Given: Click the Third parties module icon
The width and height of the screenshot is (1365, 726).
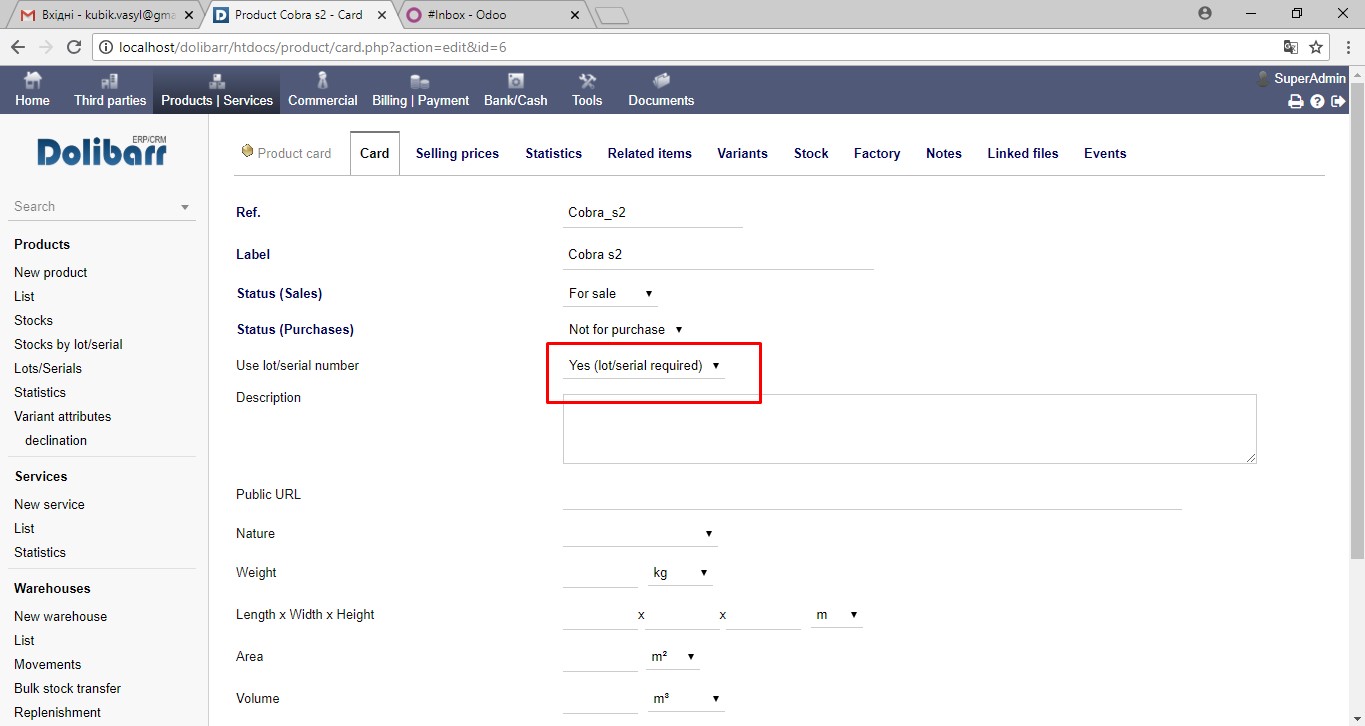Looking at the screenshot, I should 110,89.
